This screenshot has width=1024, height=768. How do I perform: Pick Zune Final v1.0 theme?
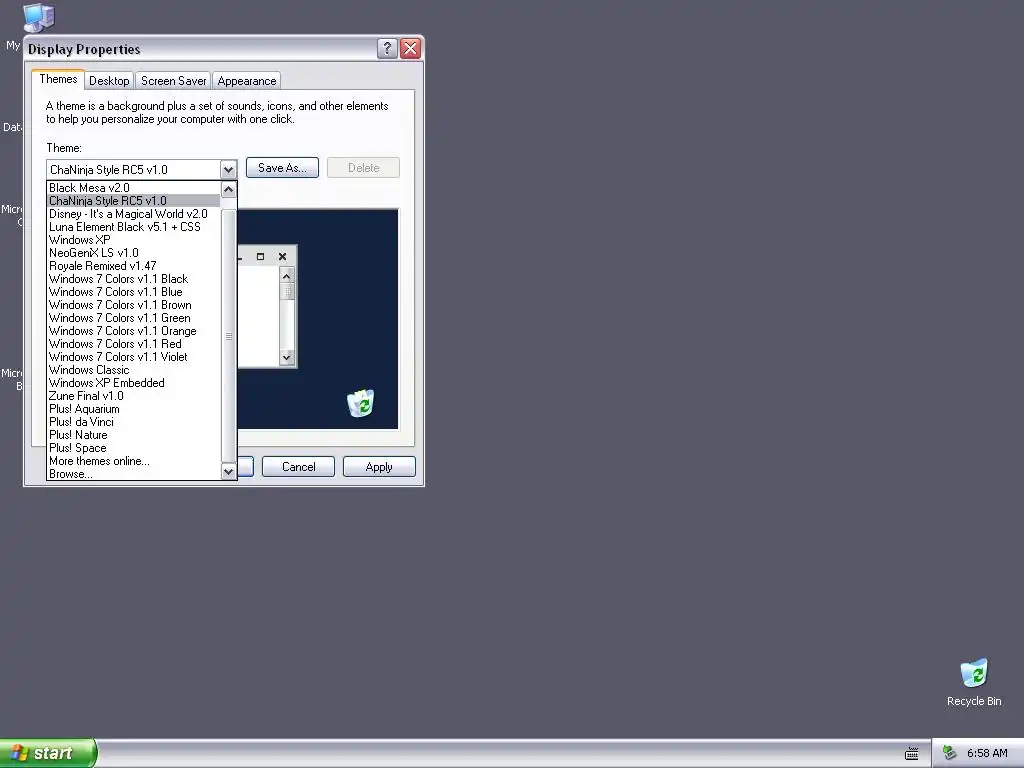[x=135, y=396]
